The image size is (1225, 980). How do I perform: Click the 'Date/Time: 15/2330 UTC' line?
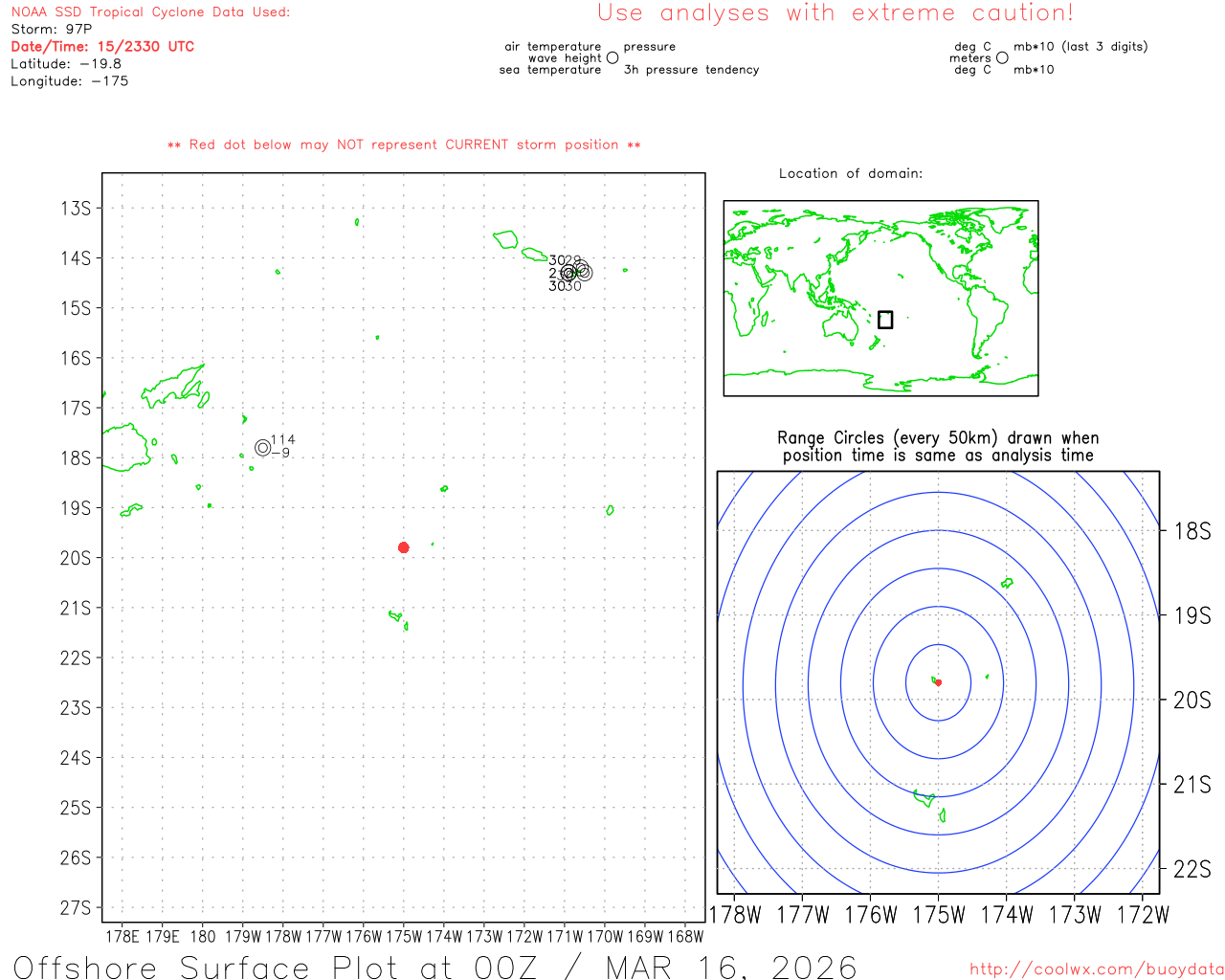point(102,47)
